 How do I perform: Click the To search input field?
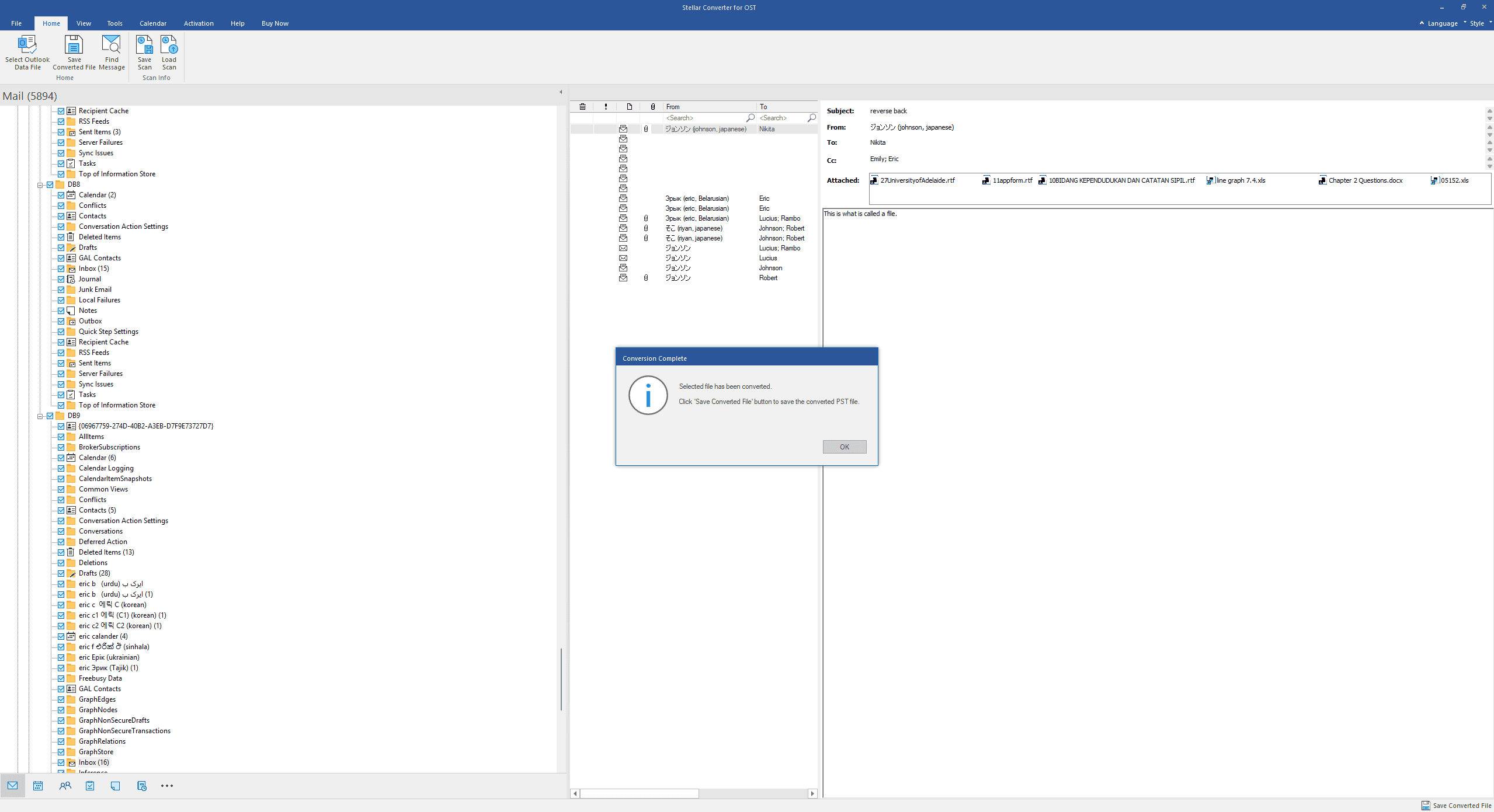(782, 118)
